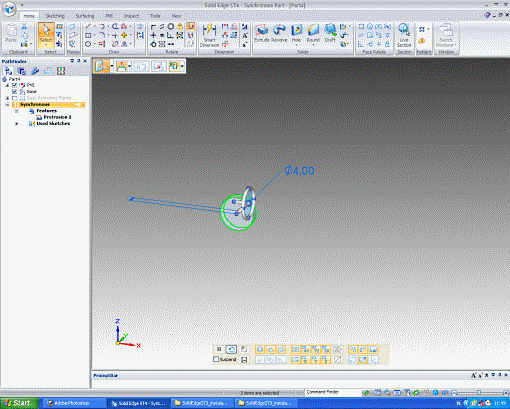Open the Home ribbon tab

(x=29, y=16)
